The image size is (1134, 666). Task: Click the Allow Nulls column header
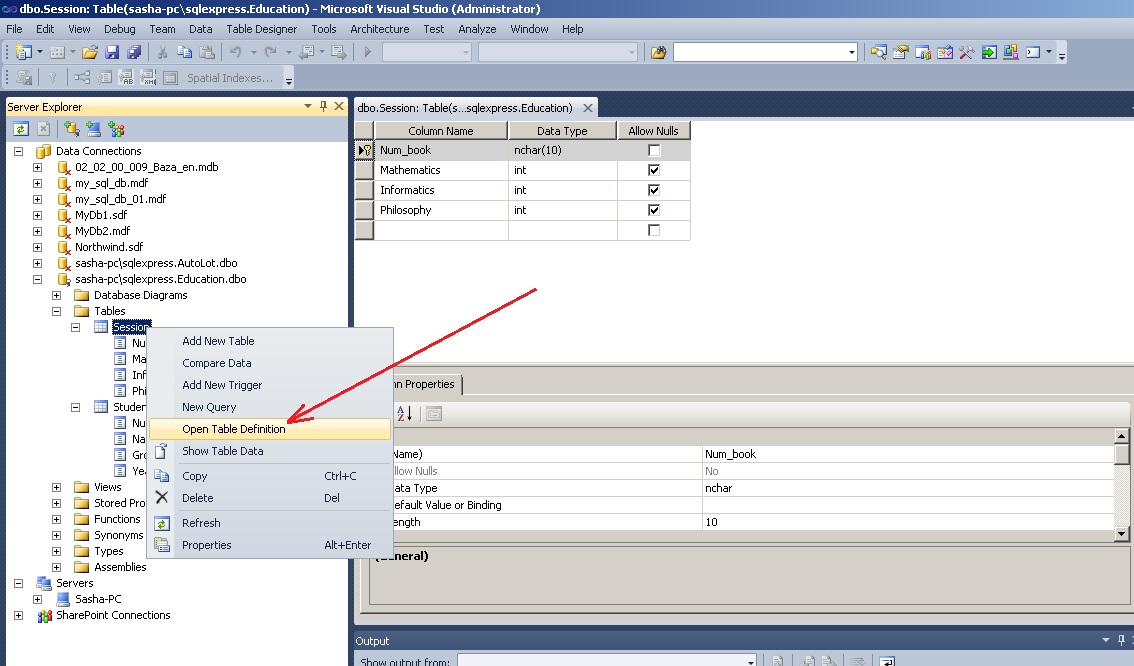point(653,131)
